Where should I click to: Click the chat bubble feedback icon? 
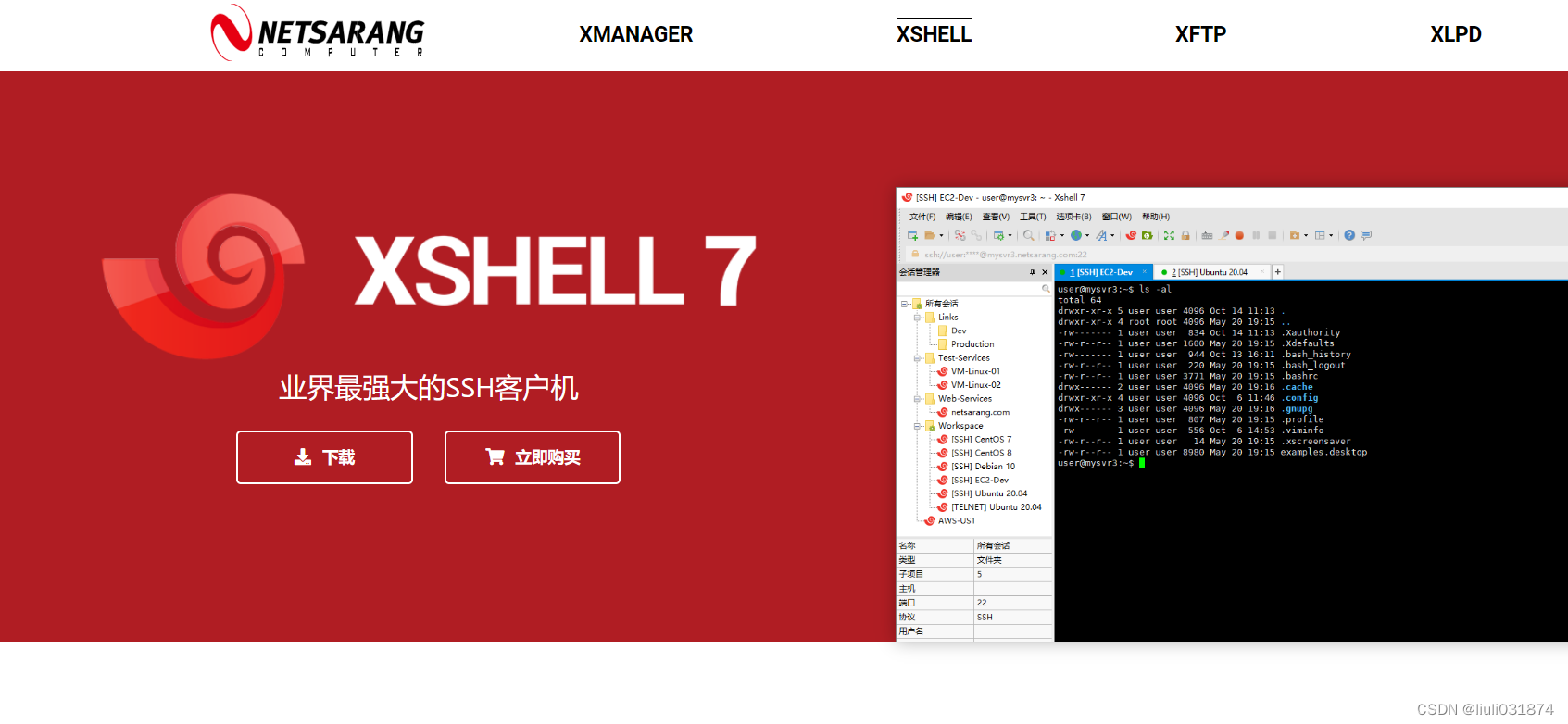coord(1366,235)
